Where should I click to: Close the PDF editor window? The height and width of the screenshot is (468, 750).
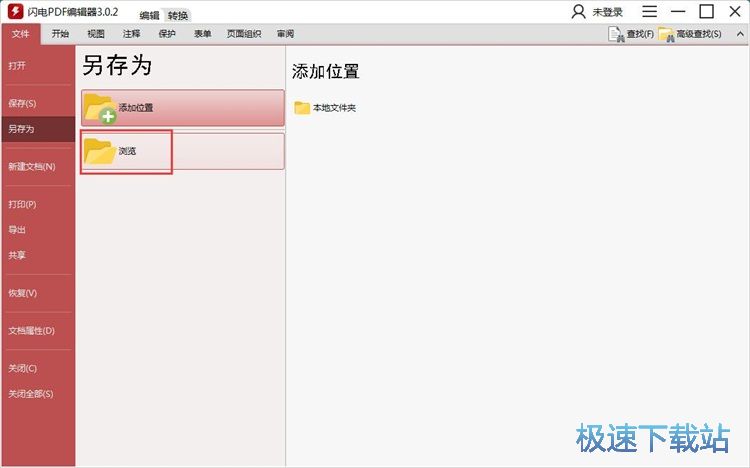tap(735, 11)
